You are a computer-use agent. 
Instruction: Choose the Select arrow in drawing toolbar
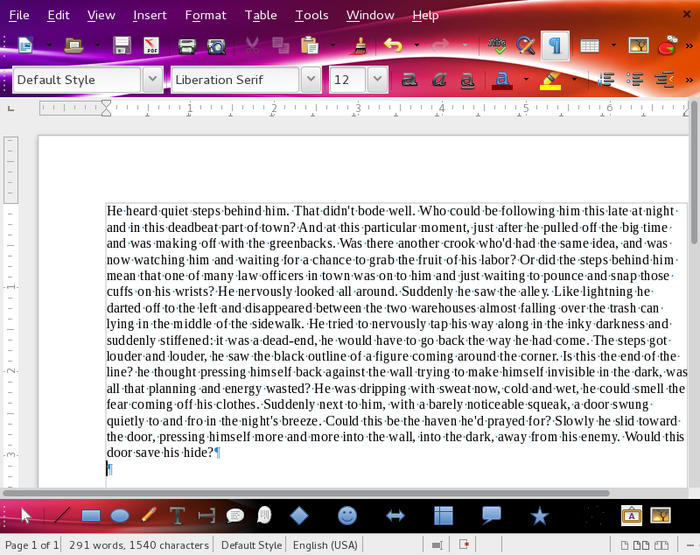(26, 516)
